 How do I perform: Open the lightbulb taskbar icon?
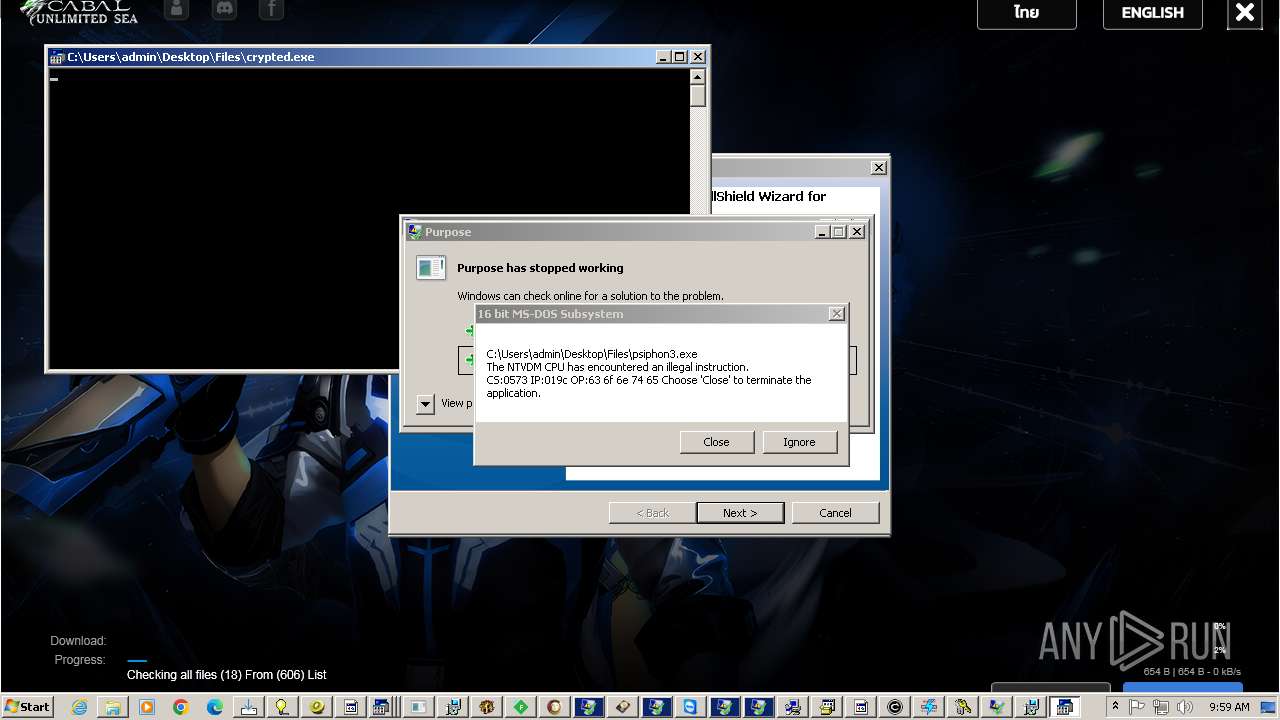click(x=283, y=707)
